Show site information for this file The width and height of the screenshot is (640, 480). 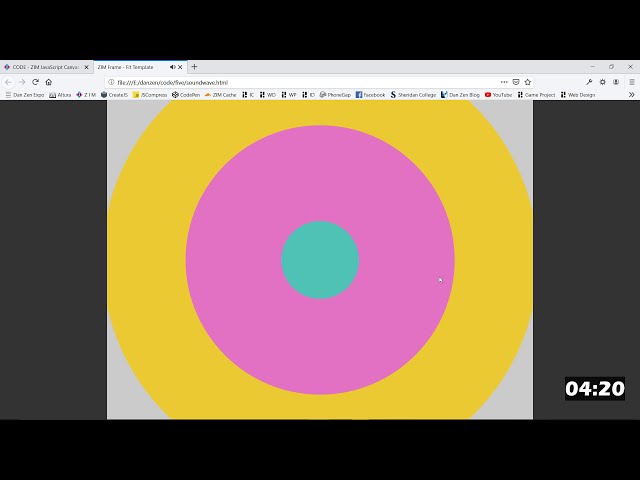[x=111, y=82]
